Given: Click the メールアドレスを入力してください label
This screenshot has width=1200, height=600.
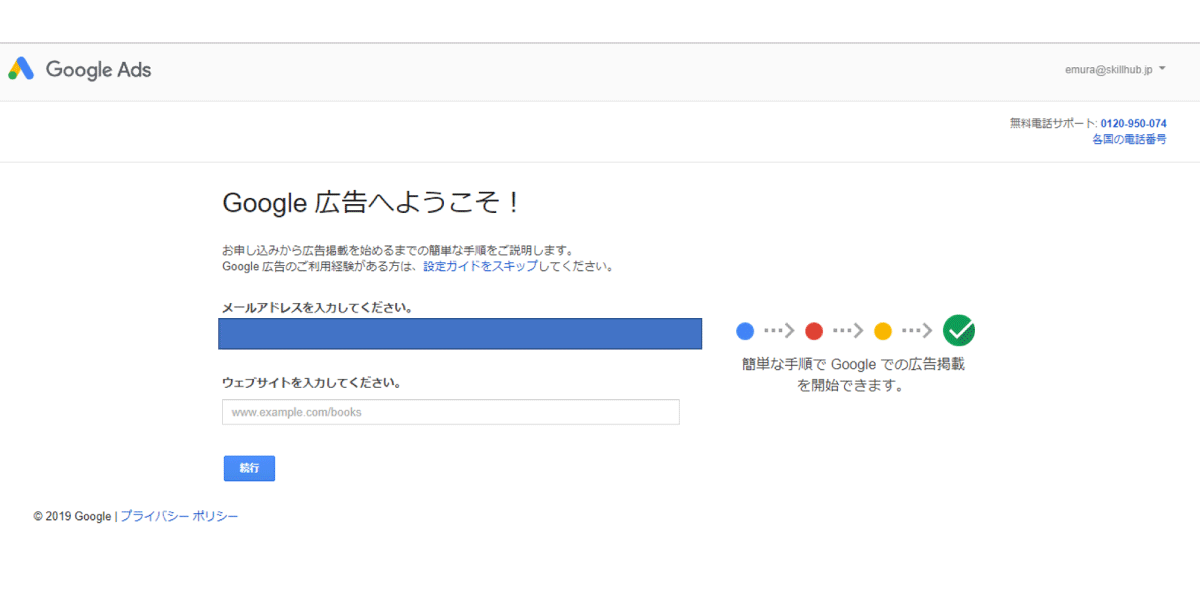Looking at the screenshot, I should click(x=318, y=308).
